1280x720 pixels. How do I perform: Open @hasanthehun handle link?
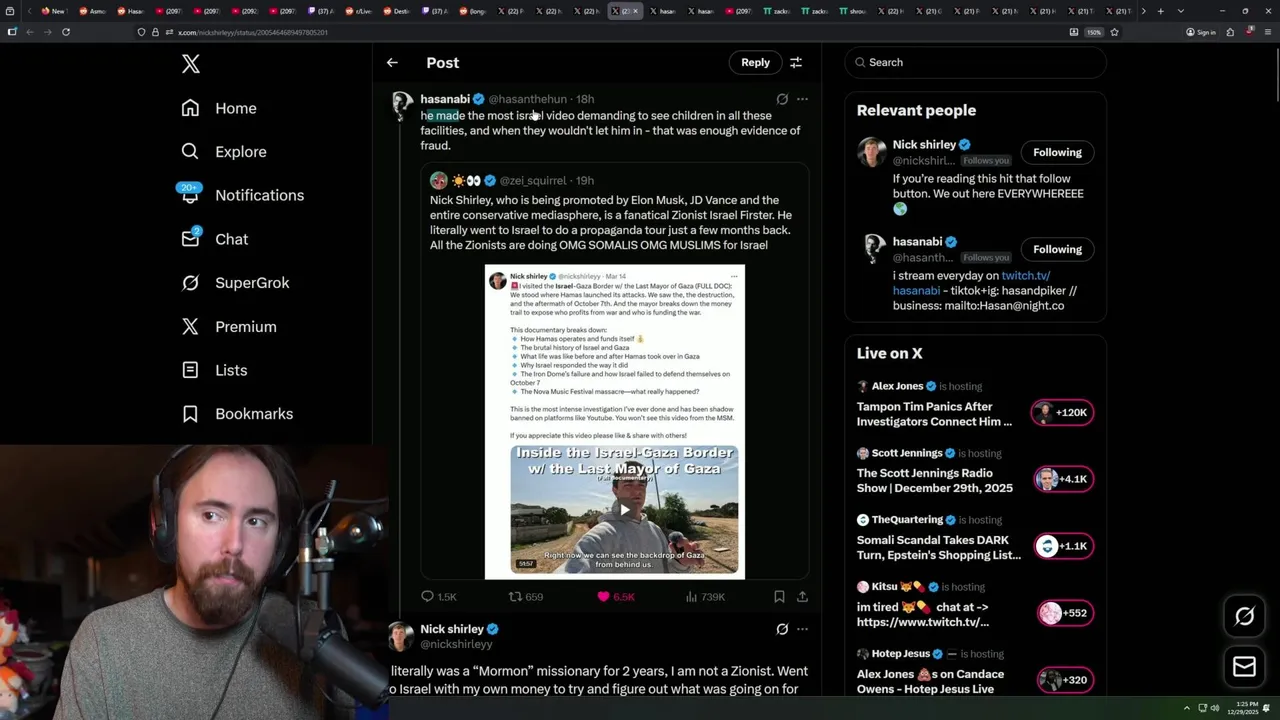click(x=527, y=99)
